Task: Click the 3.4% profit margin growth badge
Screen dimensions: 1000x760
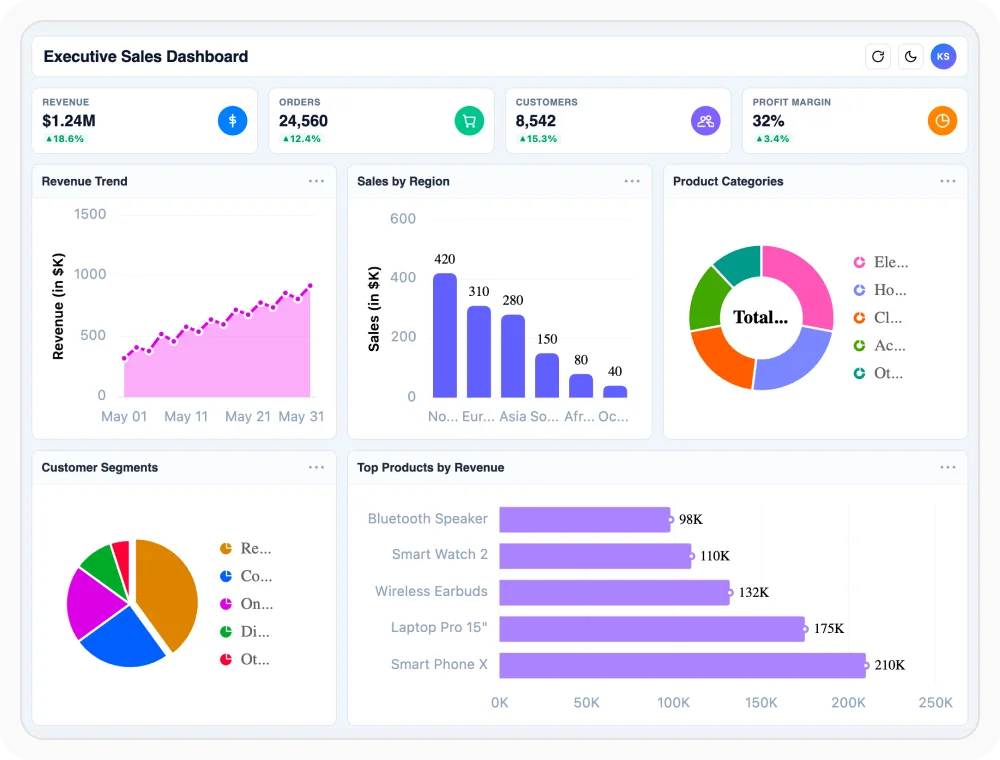Action: point(772,138)
